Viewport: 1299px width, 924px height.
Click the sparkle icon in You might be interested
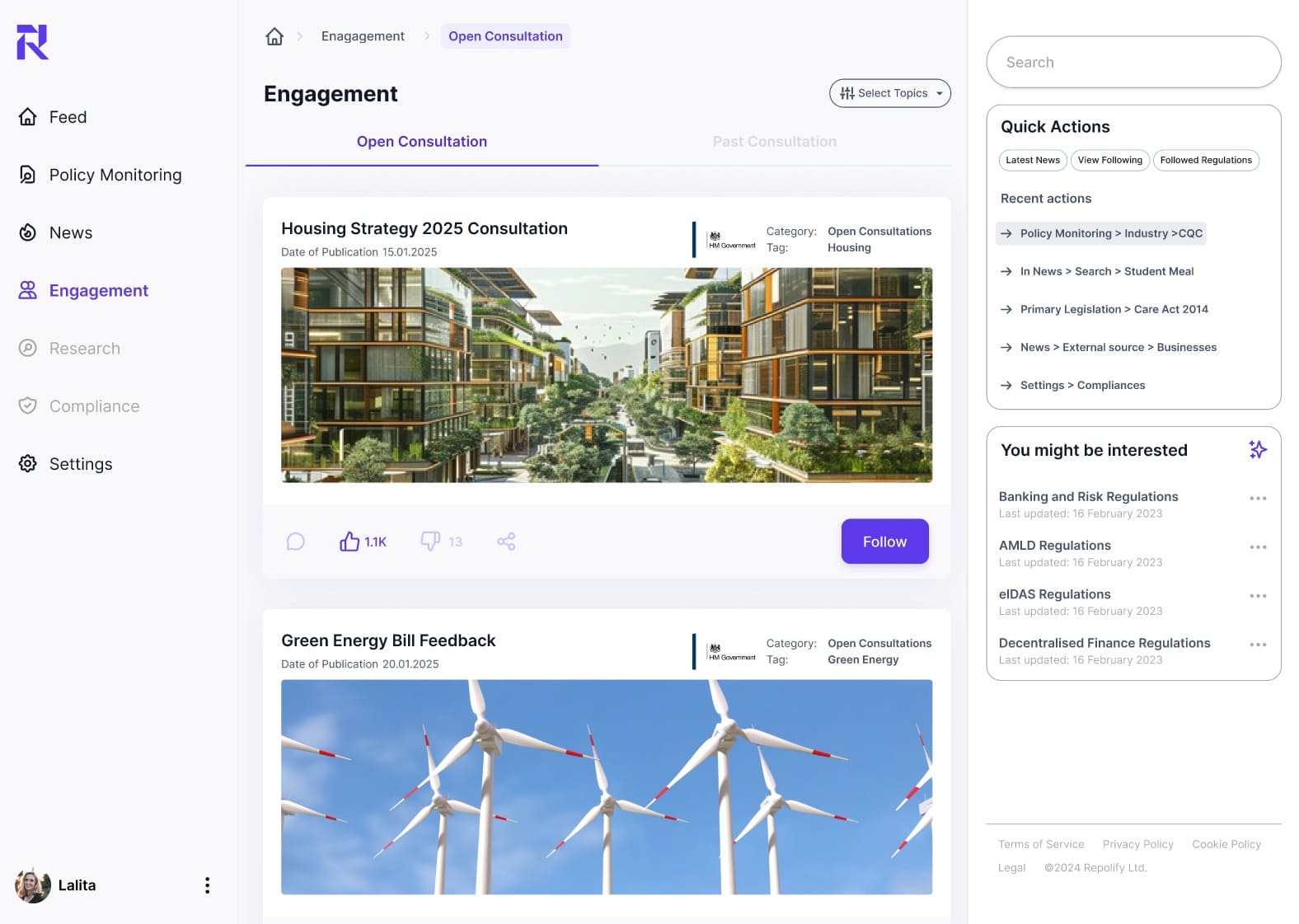pyautogui.click(x=1257, y=449)
